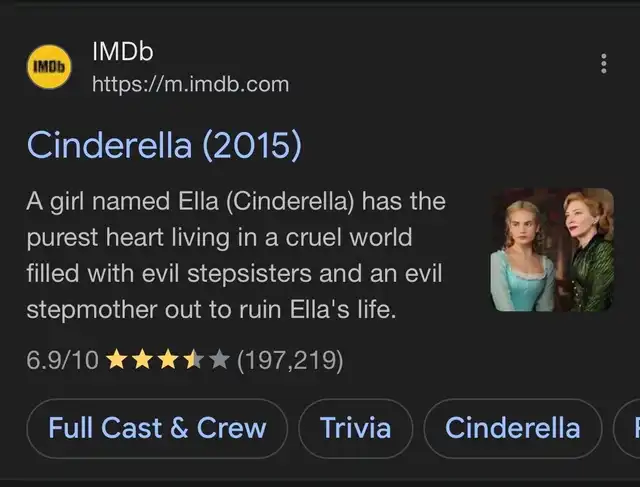Viewport: 640px width, 487px height.
Task: Click the 'stepmother out to ruin' description line
Action: (x=211, y=310)
